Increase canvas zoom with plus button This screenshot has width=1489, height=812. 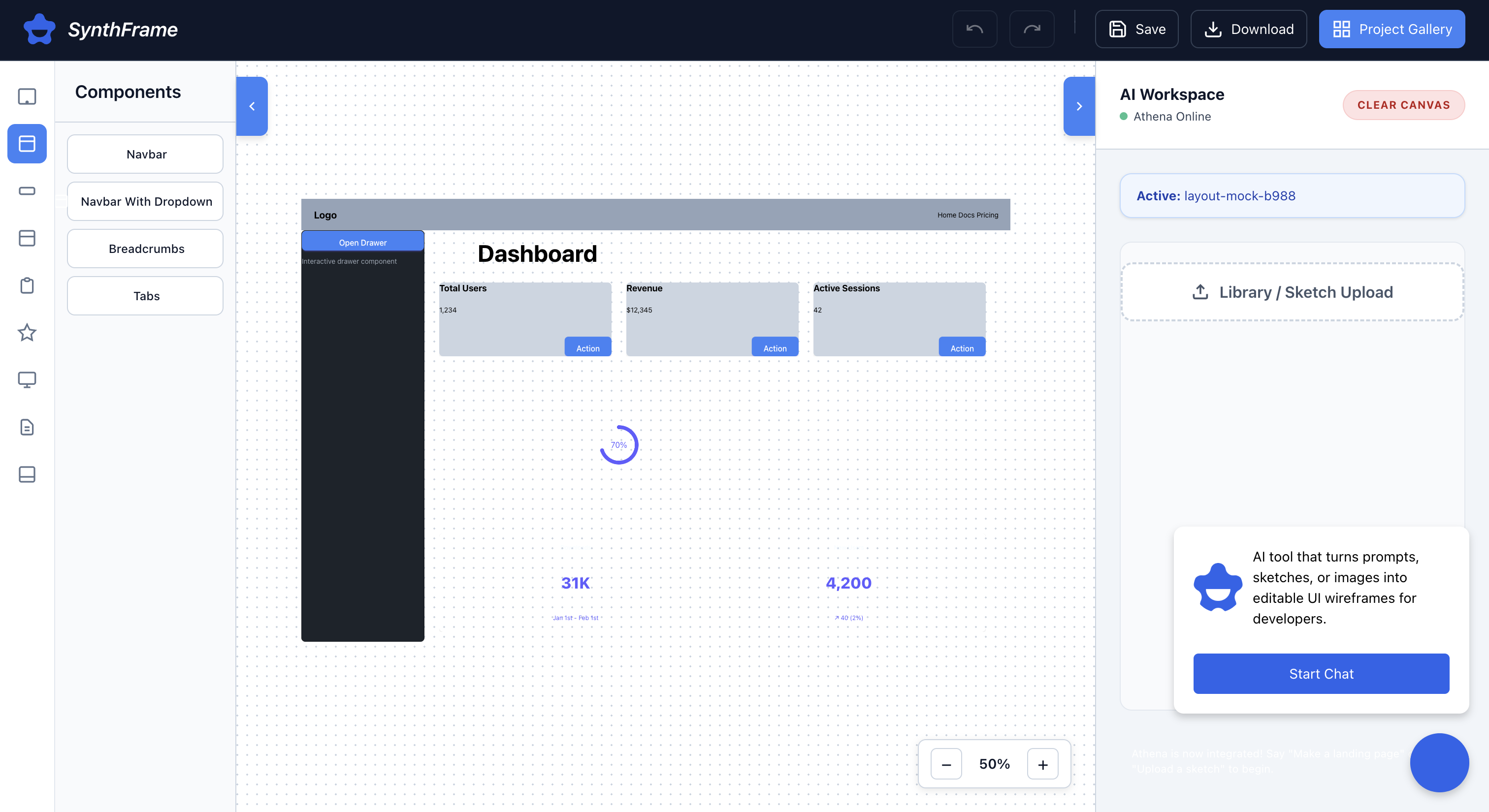1043,764
